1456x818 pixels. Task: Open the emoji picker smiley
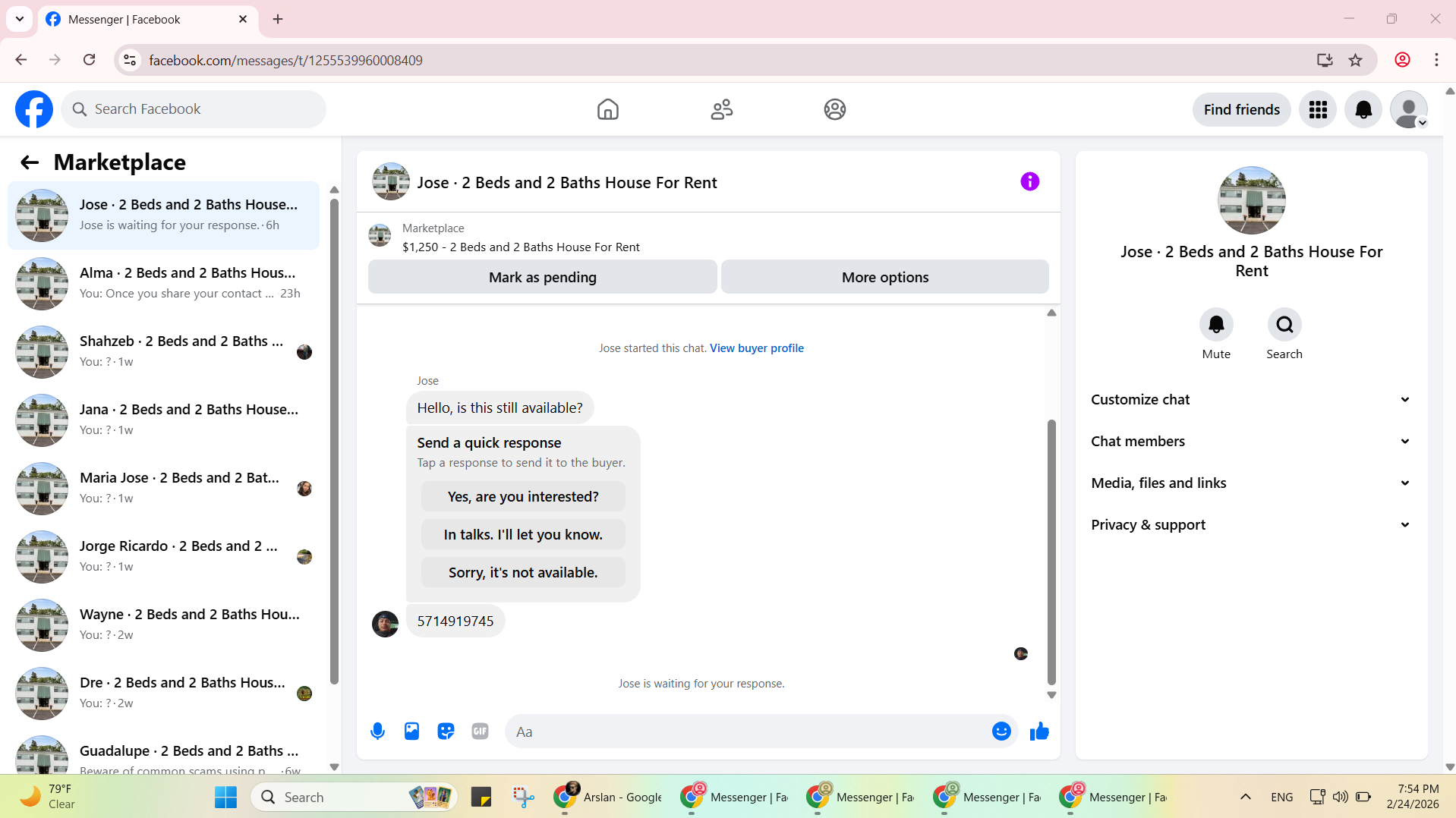point(1001,731)
